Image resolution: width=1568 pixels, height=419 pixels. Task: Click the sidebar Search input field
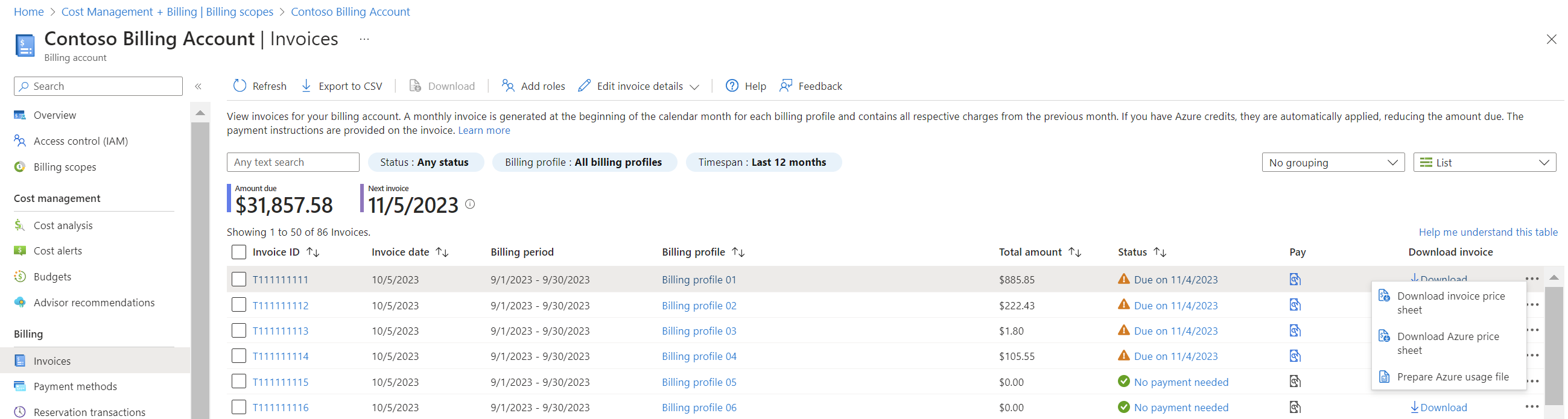[98, 86]
